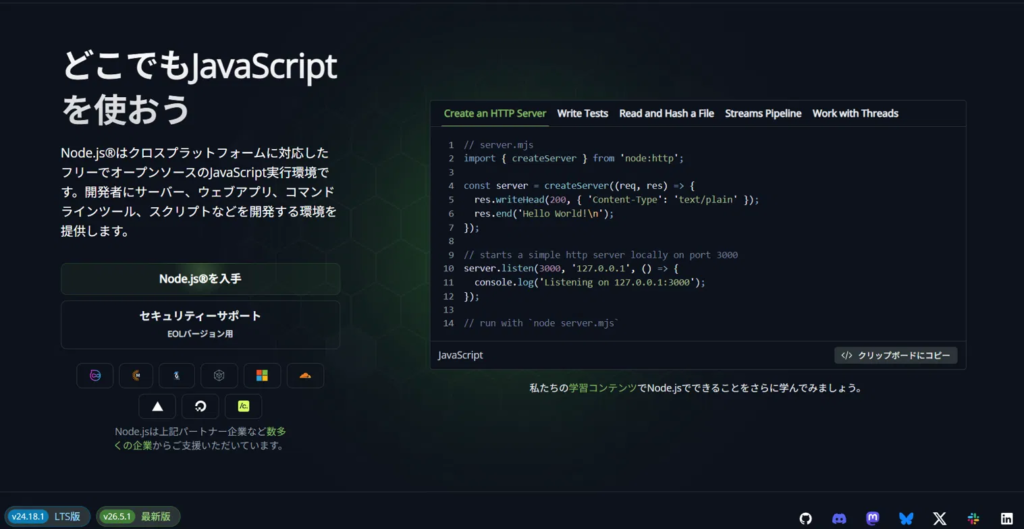
Task: Select the Create an HTTP Server tab
Action: (x=495, y=114)
